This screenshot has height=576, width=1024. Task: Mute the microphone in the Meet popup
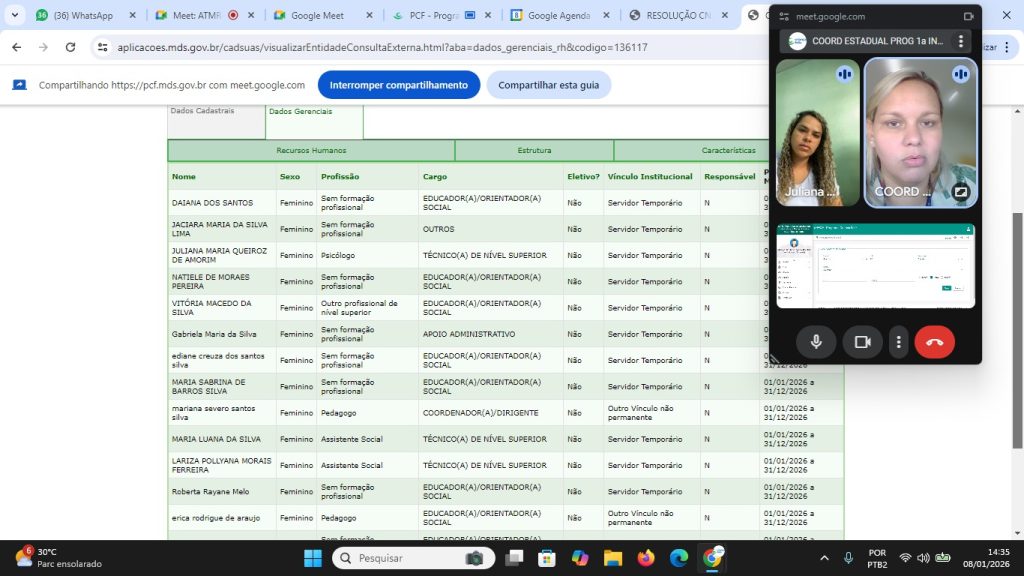(816, 342)
